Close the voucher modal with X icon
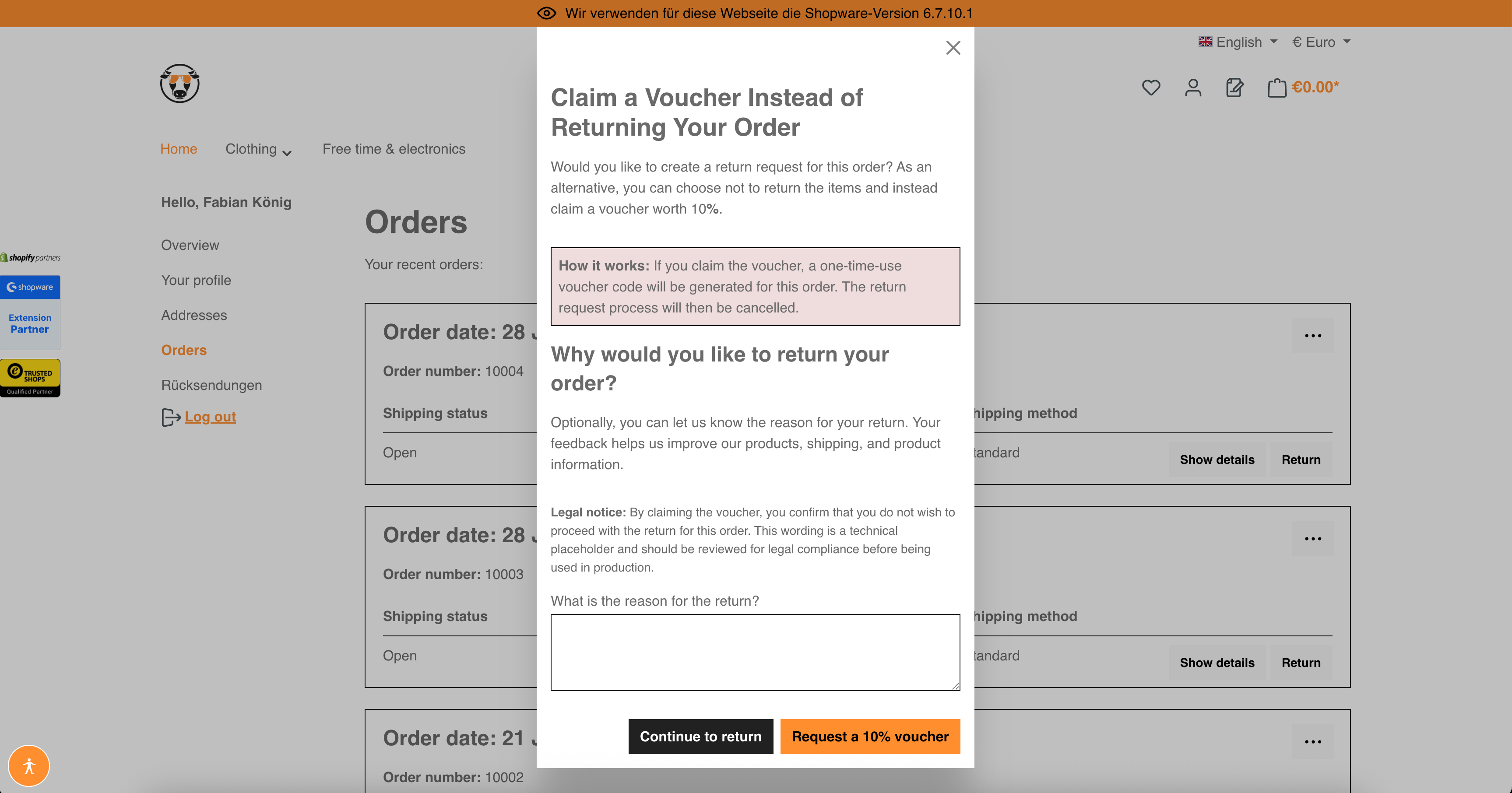 953,48
